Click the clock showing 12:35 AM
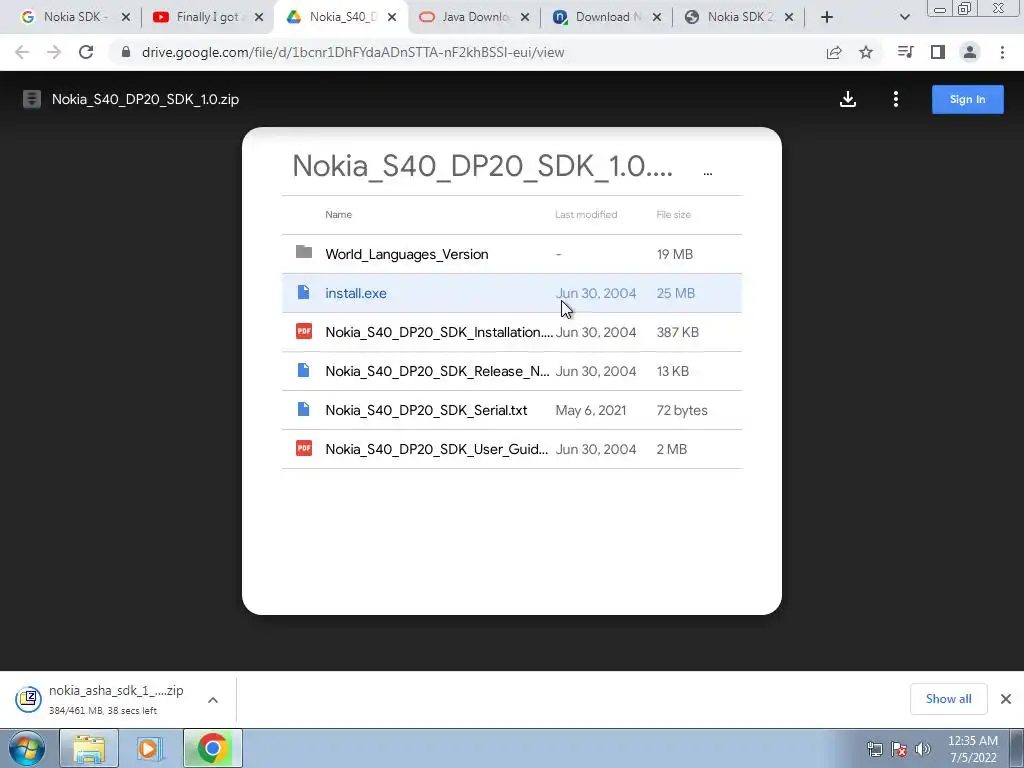The height and width of the screenshot is (768, 1024). (x=972, y=741)
